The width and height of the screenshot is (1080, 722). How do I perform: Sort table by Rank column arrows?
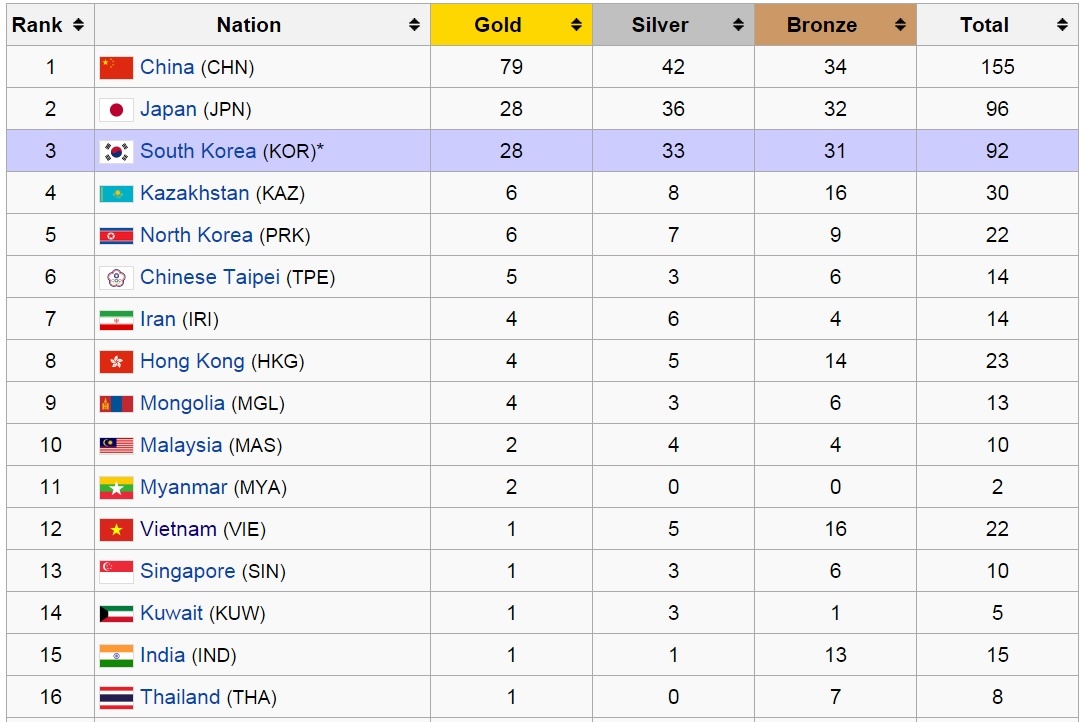coord(78,25)
